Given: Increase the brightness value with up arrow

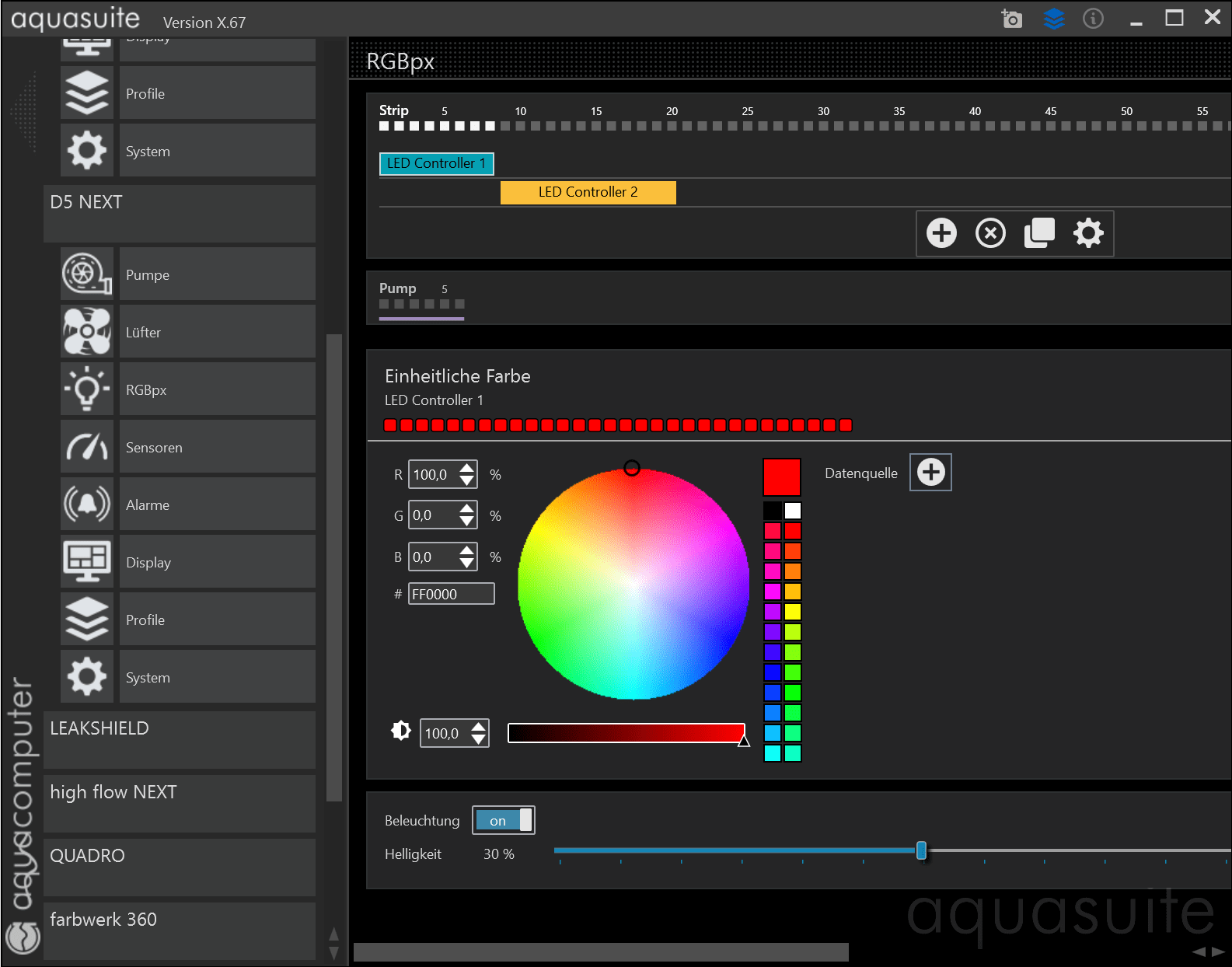Looking at the screenshot, I should click(x=479, y=727).
